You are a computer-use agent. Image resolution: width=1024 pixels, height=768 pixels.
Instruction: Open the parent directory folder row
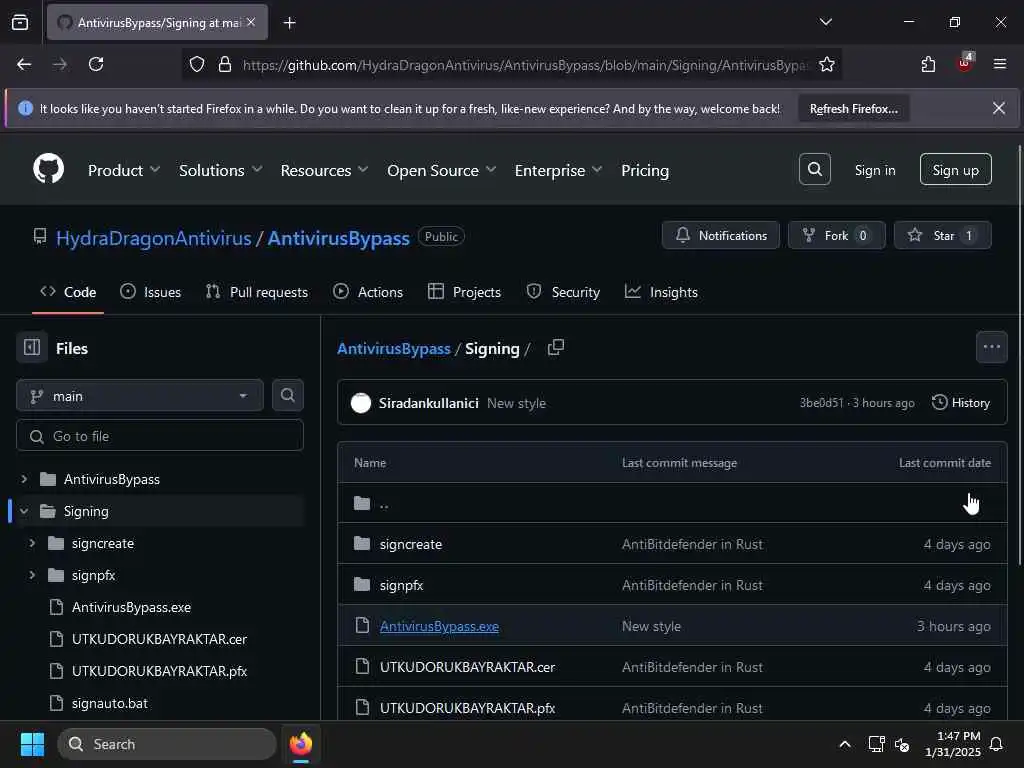[672, 503]
